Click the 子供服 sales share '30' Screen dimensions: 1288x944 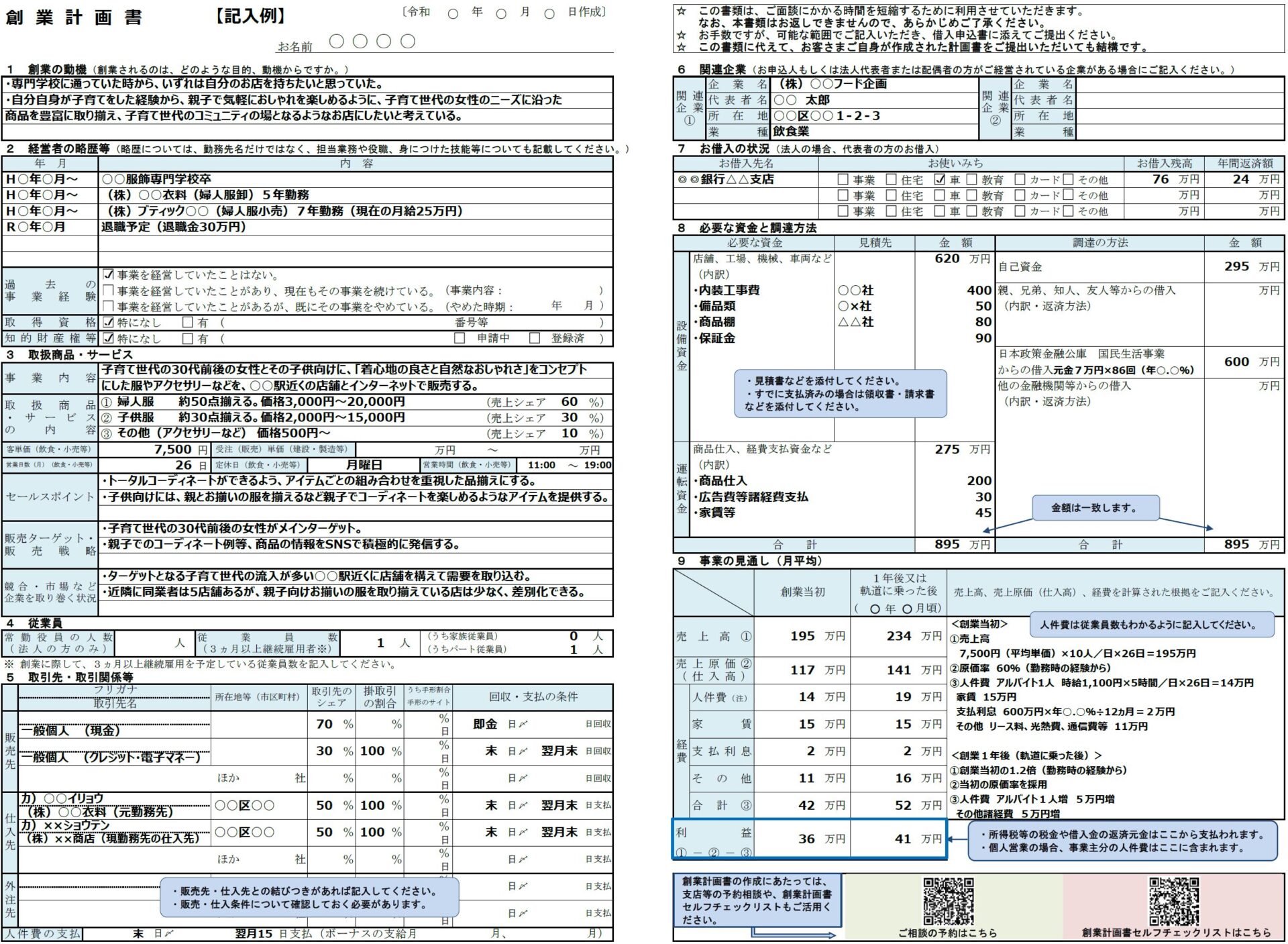point(570,417)
